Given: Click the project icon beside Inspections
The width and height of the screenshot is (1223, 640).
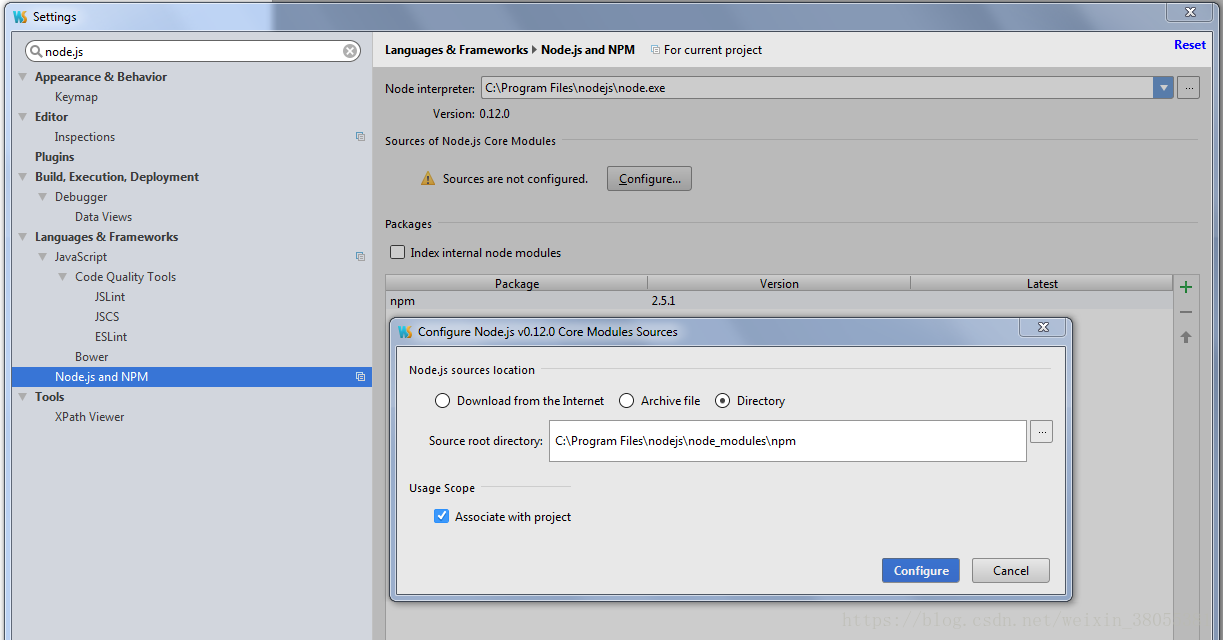Looking at the screenshot, I should tap(360, 137).
